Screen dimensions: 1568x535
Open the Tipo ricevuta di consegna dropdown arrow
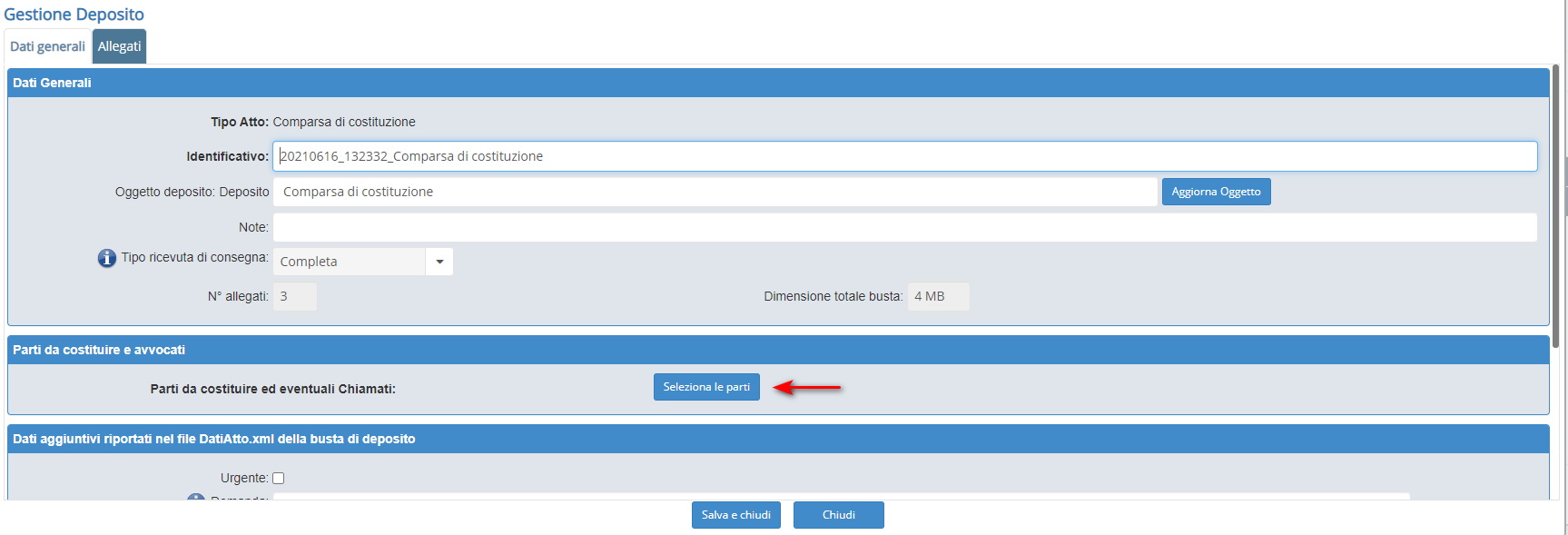coord(439,262)
